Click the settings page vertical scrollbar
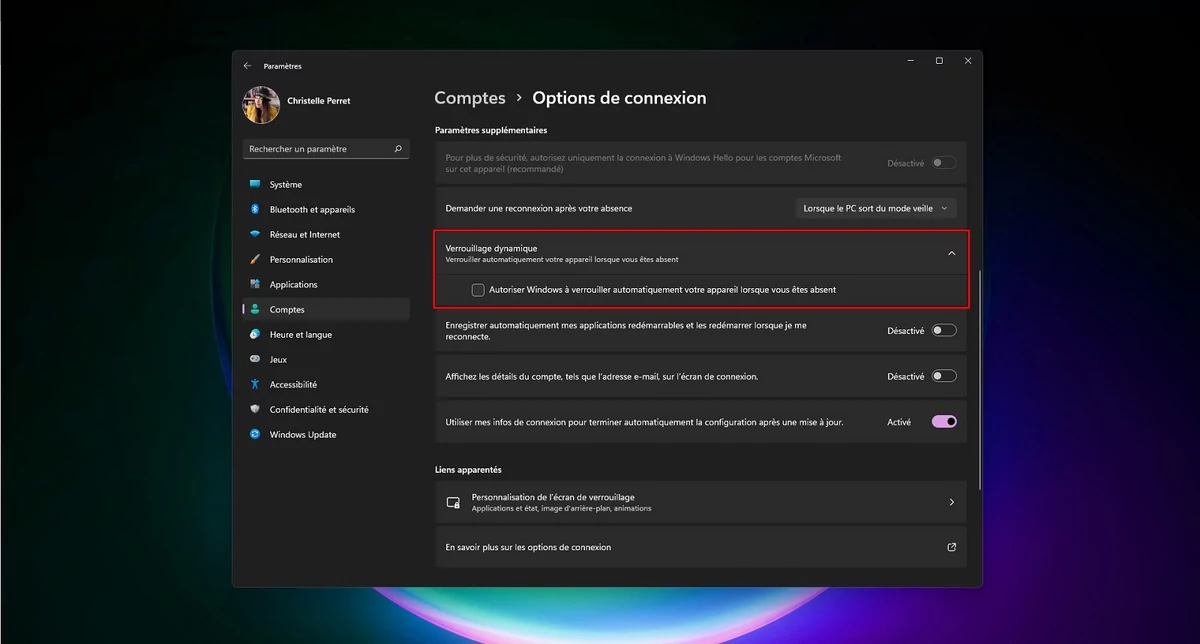 [x=980, y=379]
